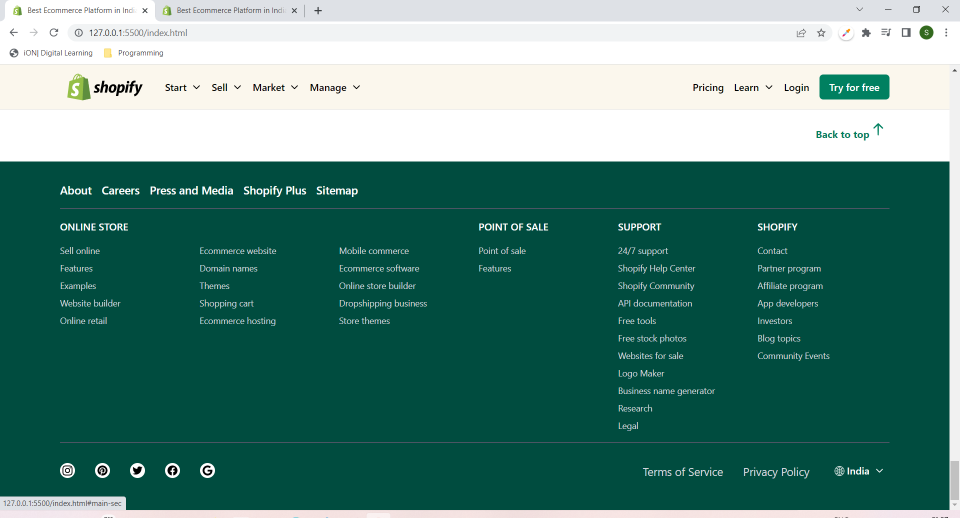Click the browser back arrow
Screen dimensions: 960x518
point(13,32)
